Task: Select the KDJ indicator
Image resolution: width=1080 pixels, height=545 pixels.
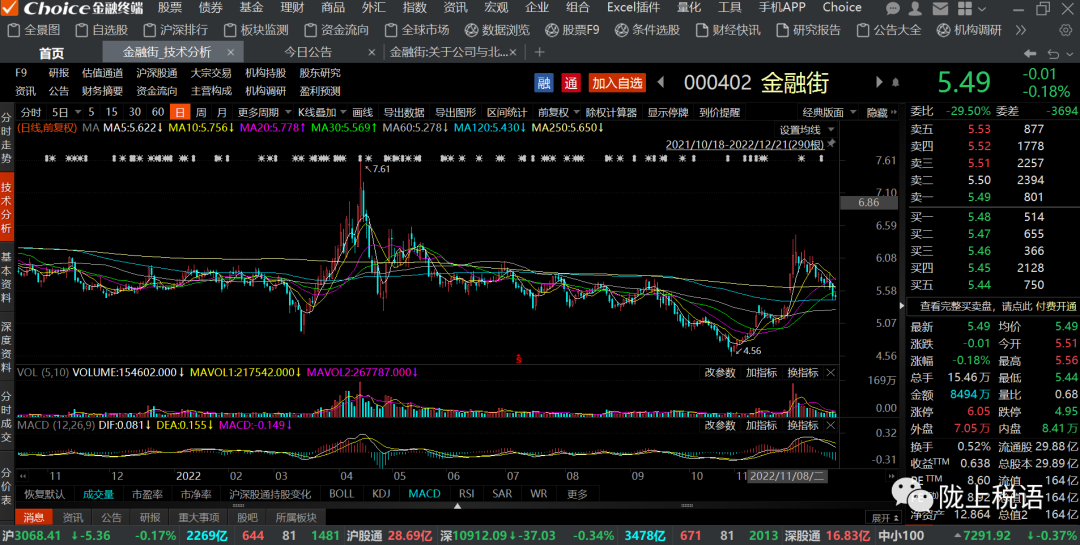Action: tap(381, 494)
